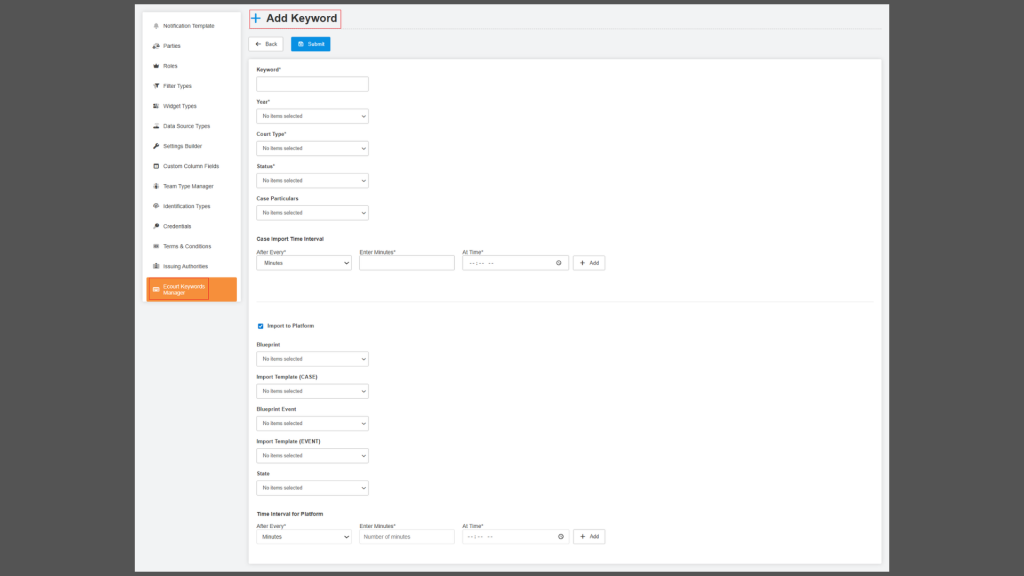
Task: Click the key icon next to Credentials
Action: (155, 226)
